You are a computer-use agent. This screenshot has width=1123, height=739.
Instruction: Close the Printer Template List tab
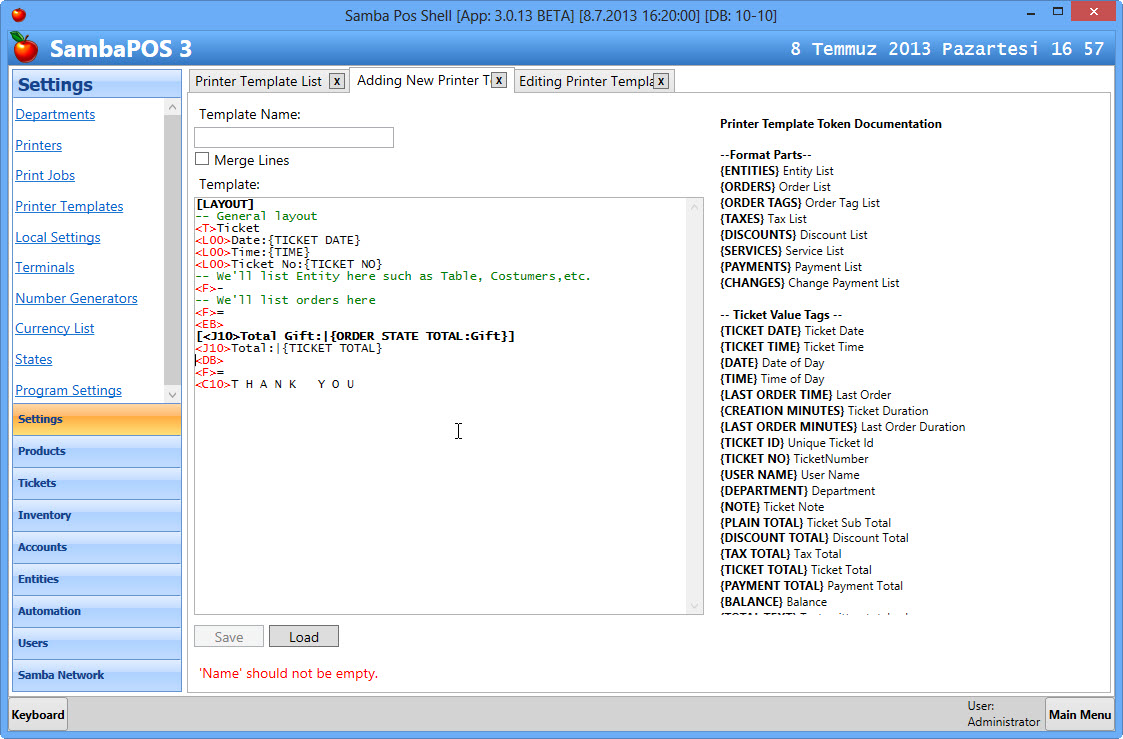(337, 81)
